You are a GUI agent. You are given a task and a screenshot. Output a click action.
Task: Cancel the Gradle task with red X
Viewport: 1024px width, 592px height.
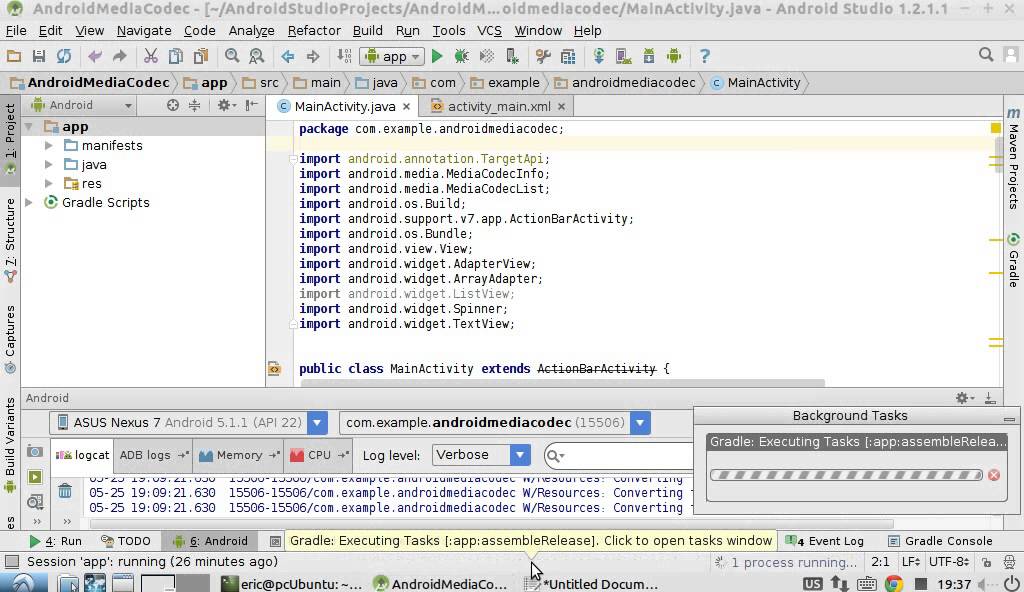click(x=994, y=475)
